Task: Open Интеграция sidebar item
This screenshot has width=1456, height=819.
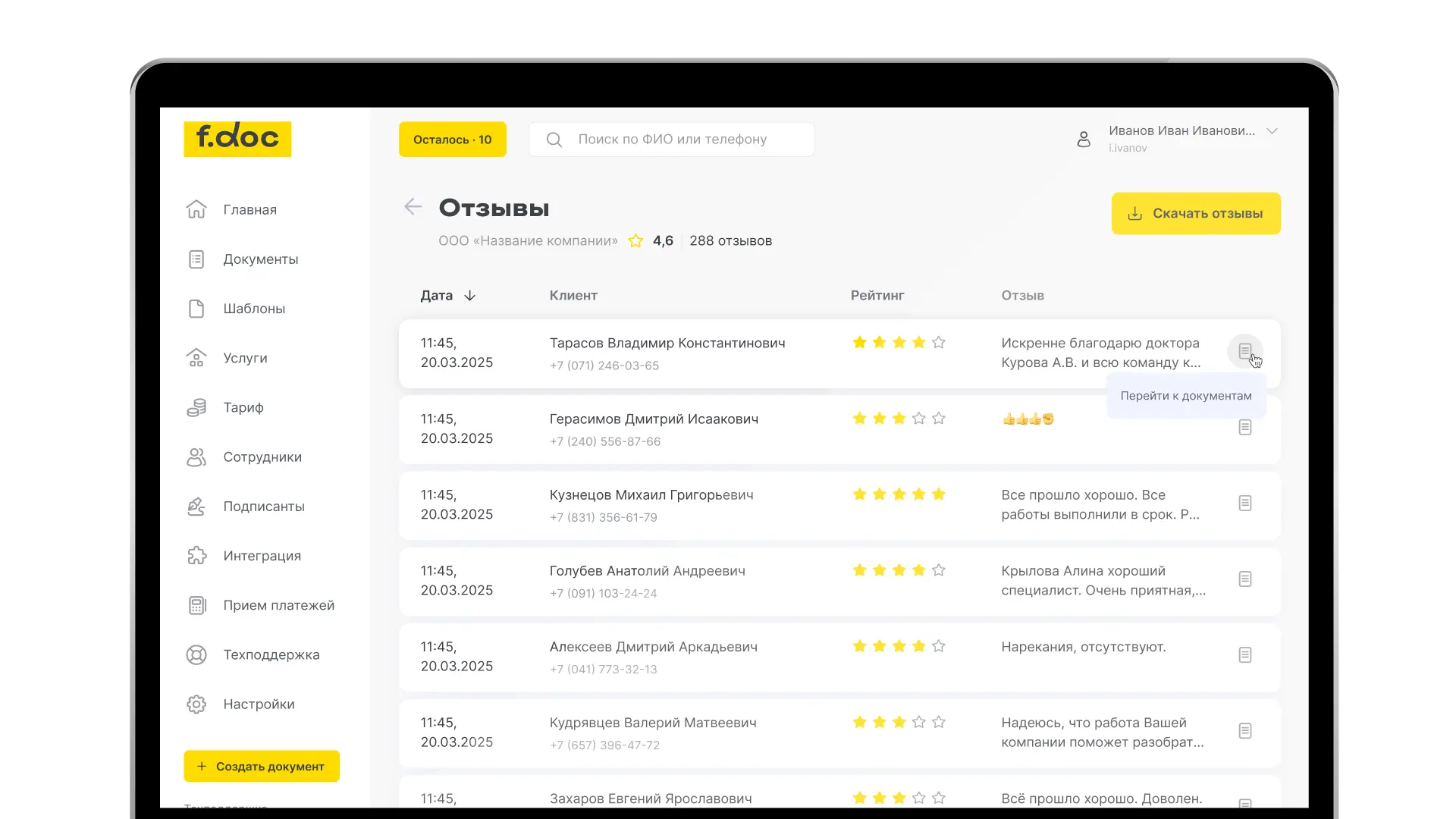Action: point(262,556)
